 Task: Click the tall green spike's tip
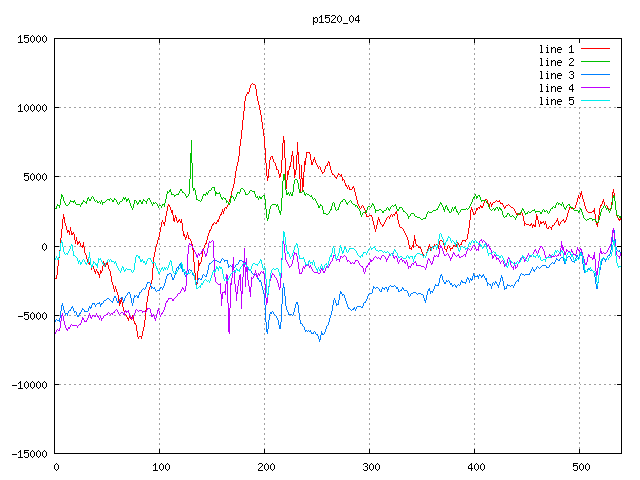tap(191, 141)
